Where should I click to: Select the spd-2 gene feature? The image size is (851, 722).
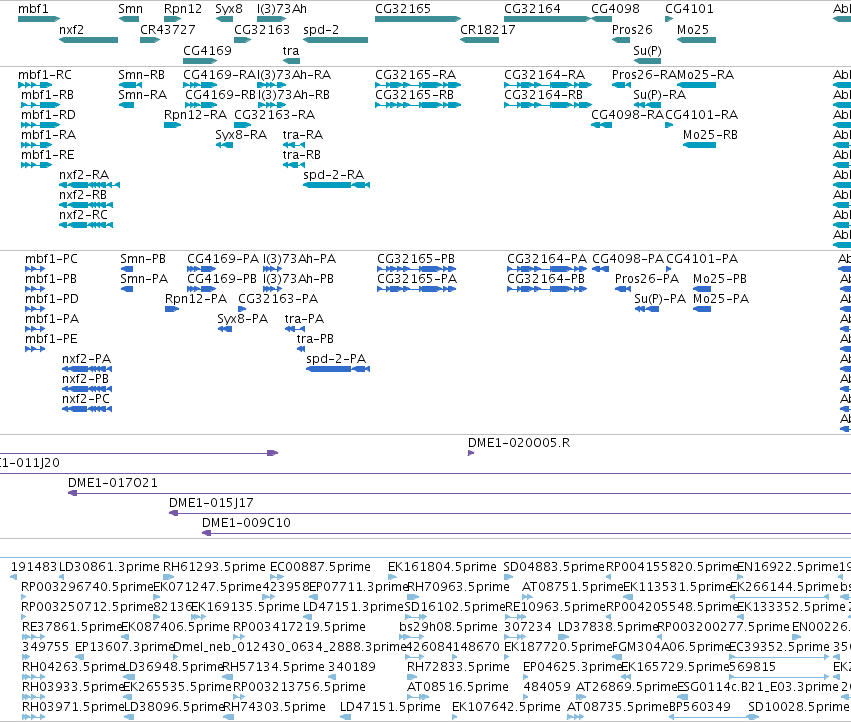335,40
